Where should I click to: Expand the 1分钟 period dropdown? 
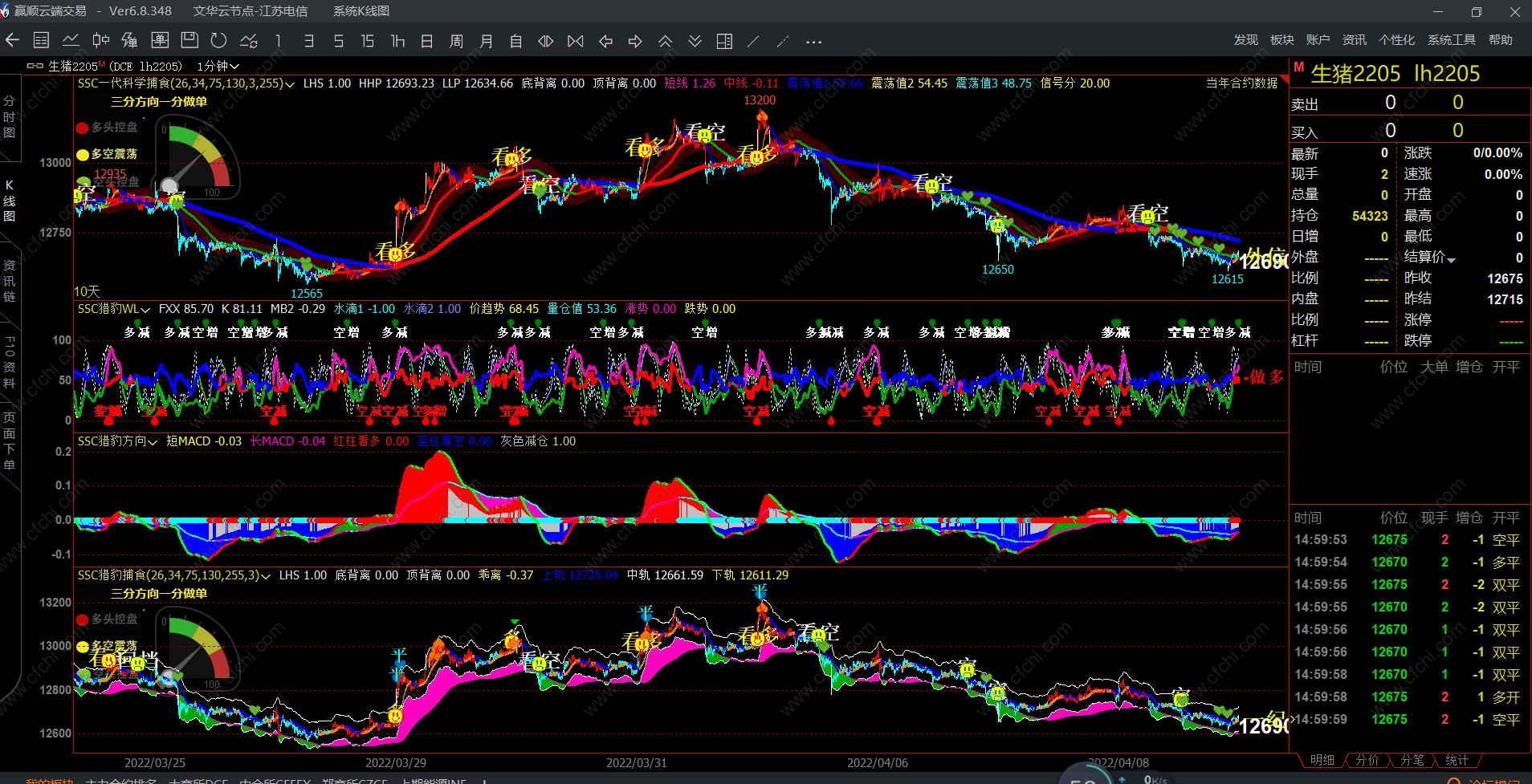tap(234, 67)
